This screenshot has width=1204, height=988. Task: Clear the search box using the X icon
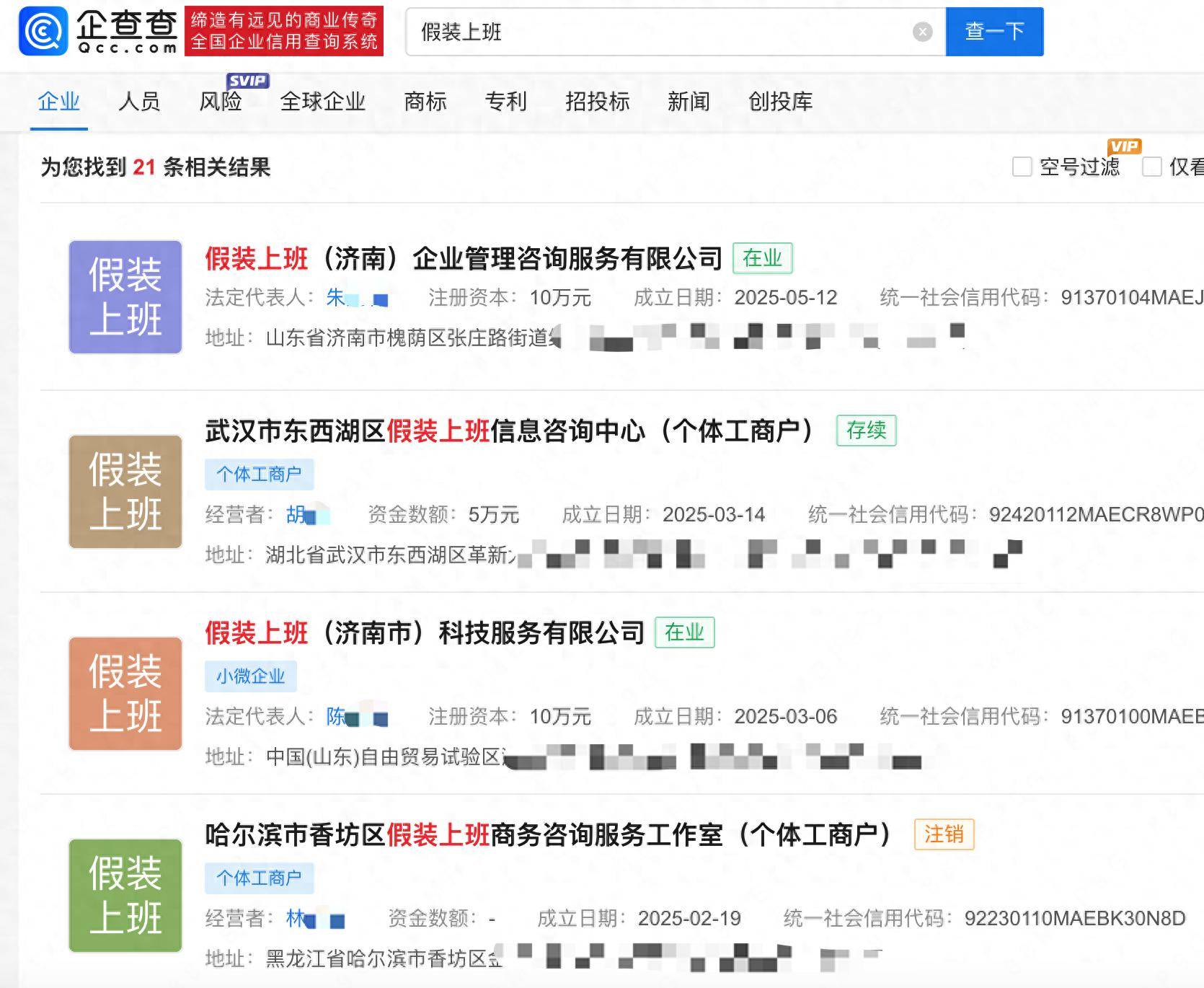[x=922, y=30]
